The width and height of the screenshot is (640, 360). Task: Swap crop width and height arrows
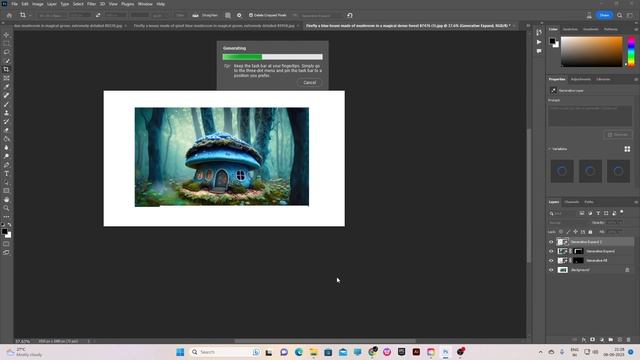click(98, 15)
